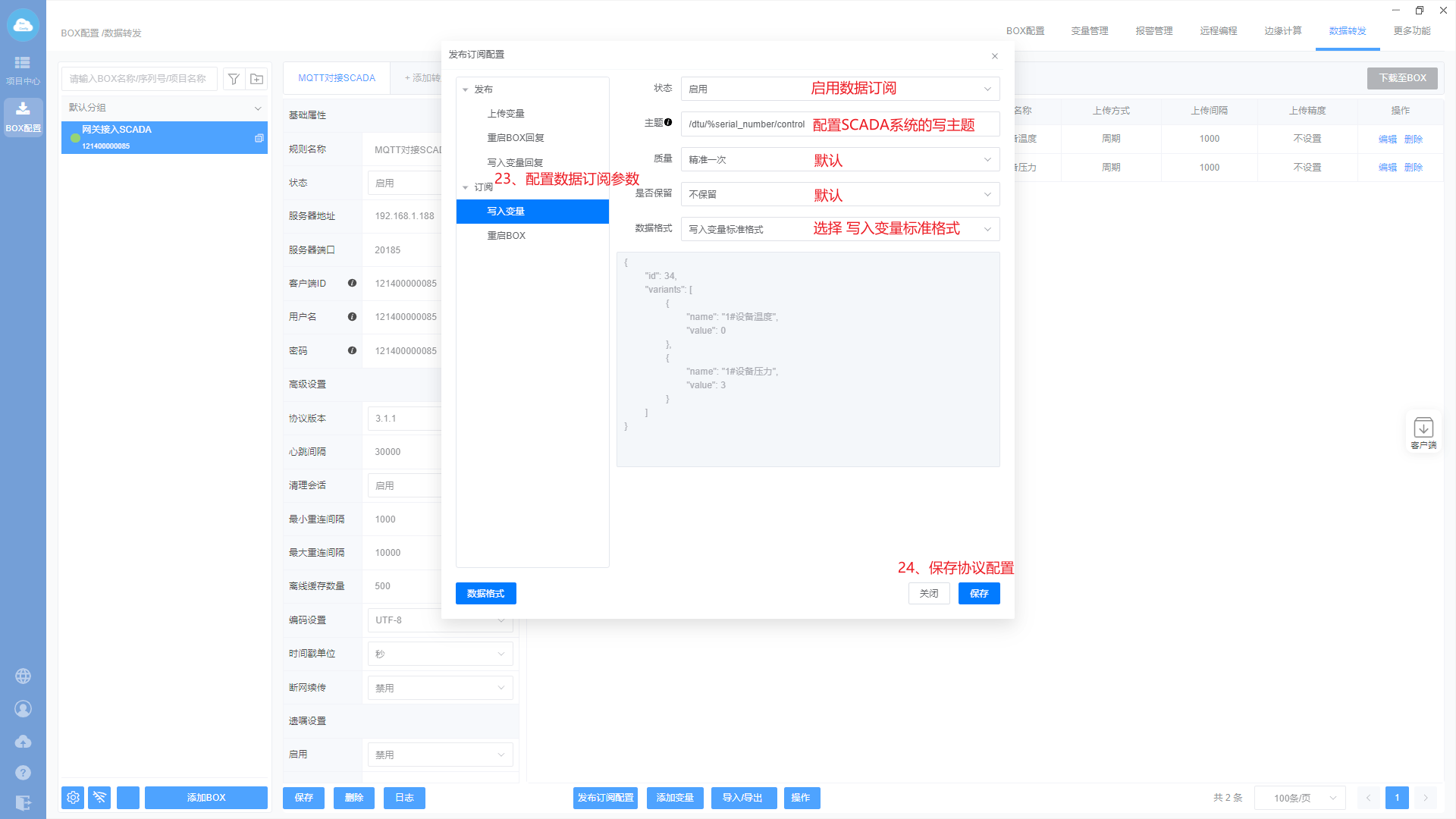Image resolution: width=1456 pixels, height=819 pixels.
Task: Click the dialog's 保存 button
Action: 978,594
